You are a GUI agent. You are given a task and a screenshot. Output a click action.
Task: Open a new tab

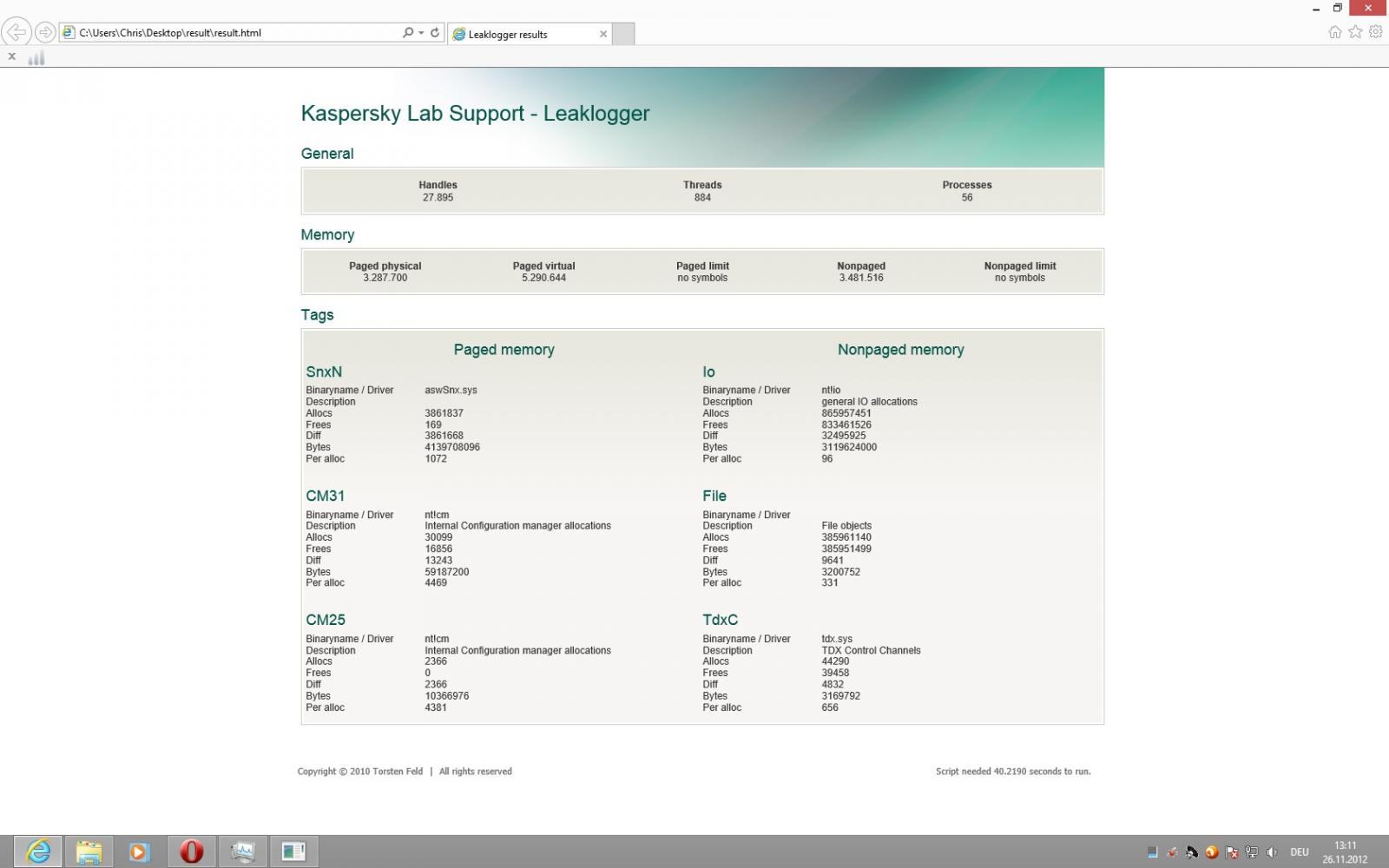point(623,34)
